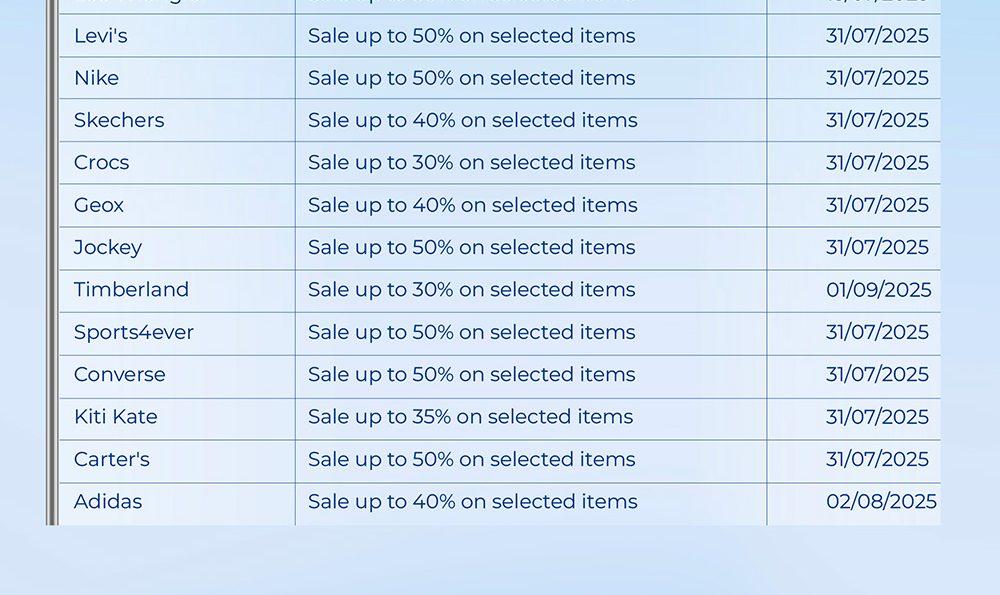The width and height of the screenshot is (1000, 595).
Task: Select the Geox brand name
Action: click(x=99, y=205)
